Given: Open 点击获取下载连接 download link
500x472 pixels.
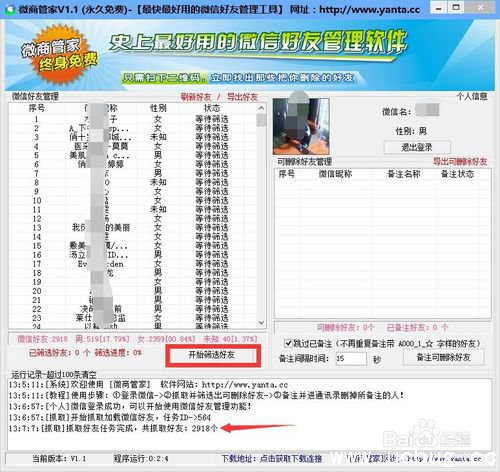Looking at the screenshot, I should (x=291, y=459).
